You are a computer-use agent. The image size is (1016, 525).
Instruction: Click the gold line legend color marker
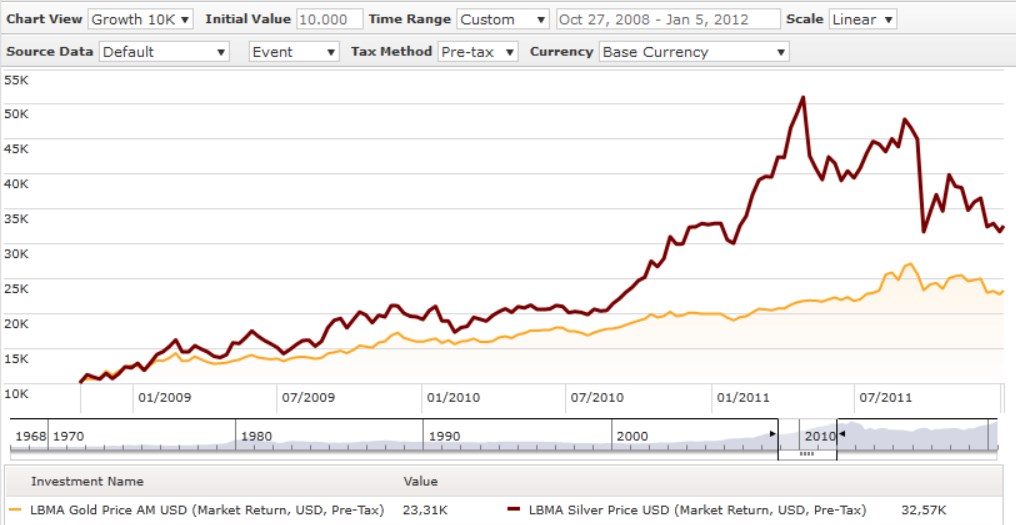14,510
